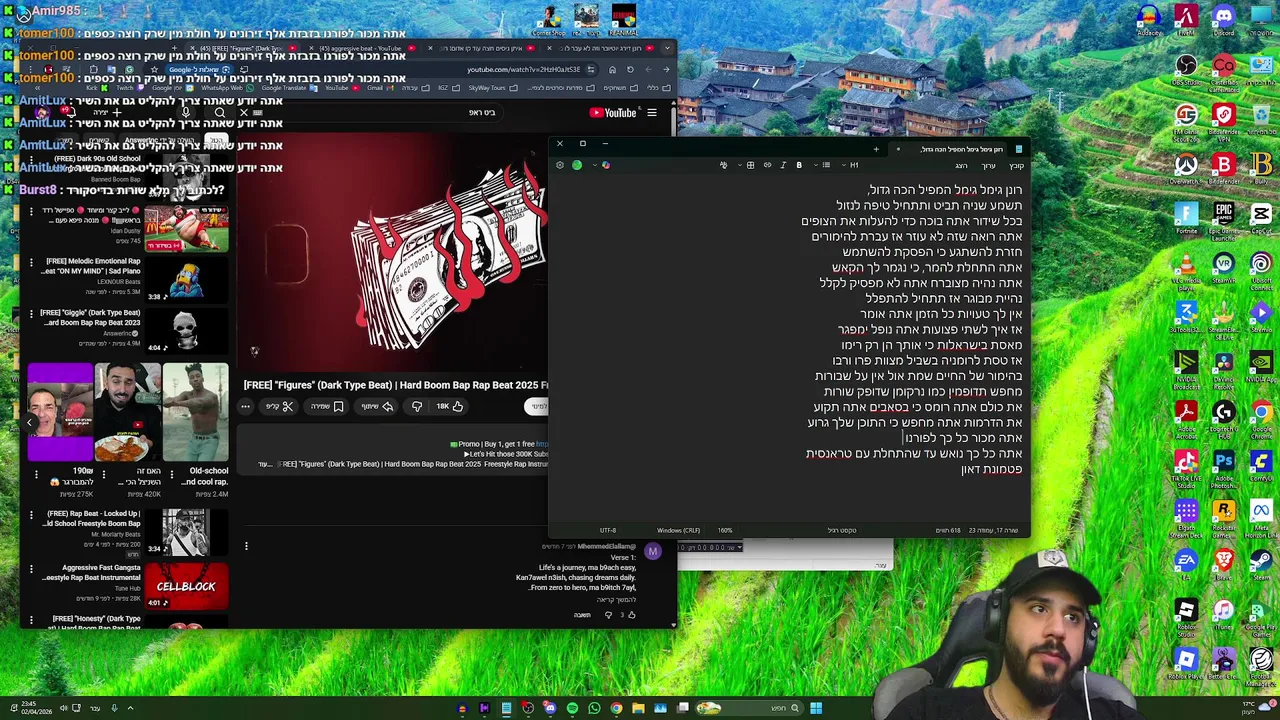Screen dimensions: 1280x720
Task: Open File Explorer from taskbar
Action: click(x=638, y=708)
